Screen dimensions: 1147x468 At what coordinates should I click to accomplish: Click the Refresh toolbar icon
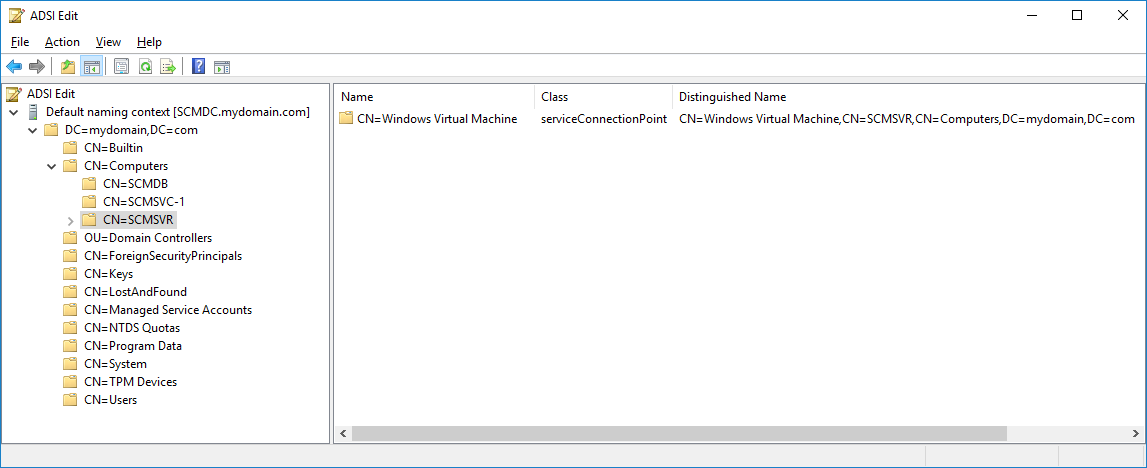146,67
